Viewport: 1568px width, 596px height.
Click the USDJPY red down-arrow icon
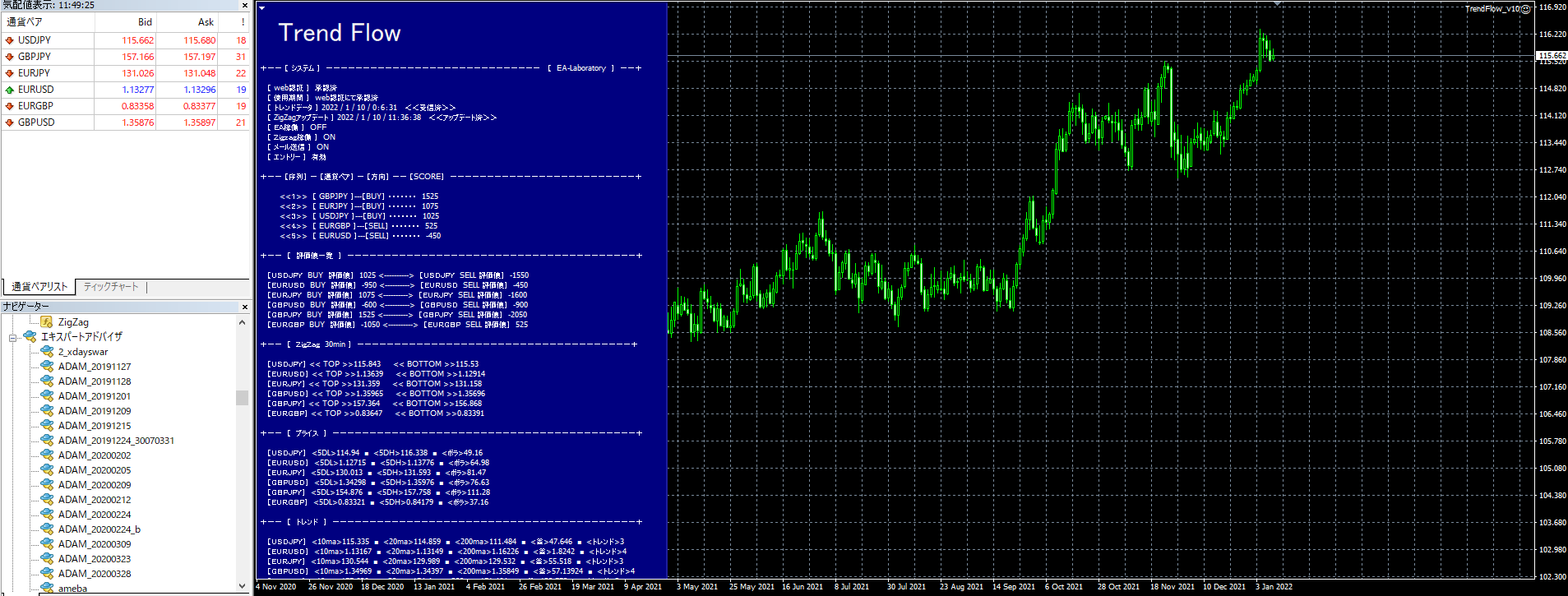pyautogui.click(x=10, y=40)
